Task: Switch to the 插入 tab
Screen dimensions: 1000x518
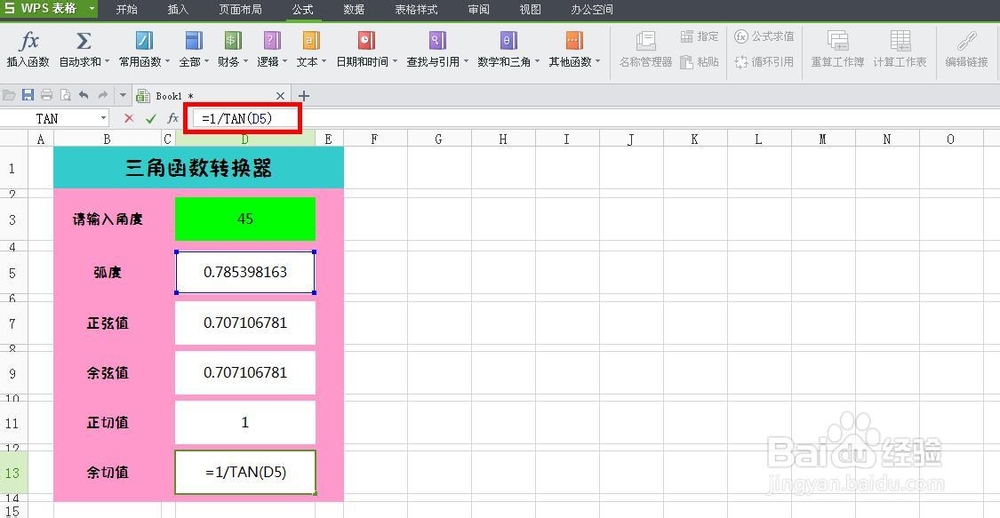Action: pos(178,10)
